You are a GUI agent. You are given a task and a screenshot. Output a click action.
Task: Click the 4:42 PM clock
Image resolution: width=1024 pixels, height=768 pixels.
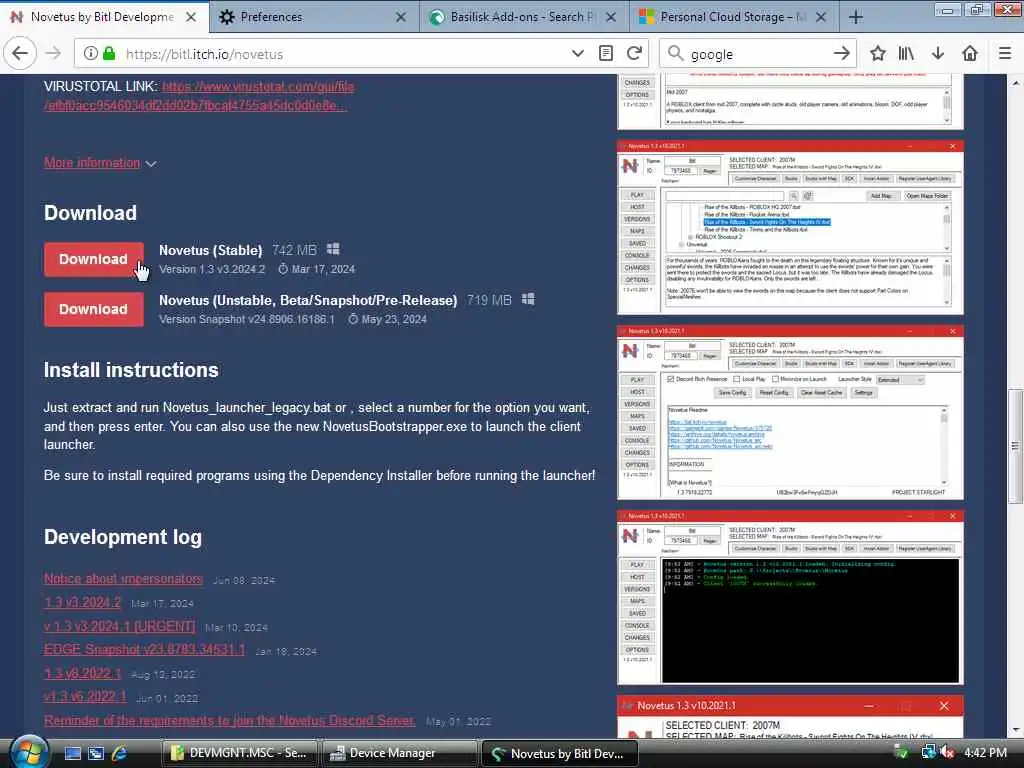[x=985, y=753]
